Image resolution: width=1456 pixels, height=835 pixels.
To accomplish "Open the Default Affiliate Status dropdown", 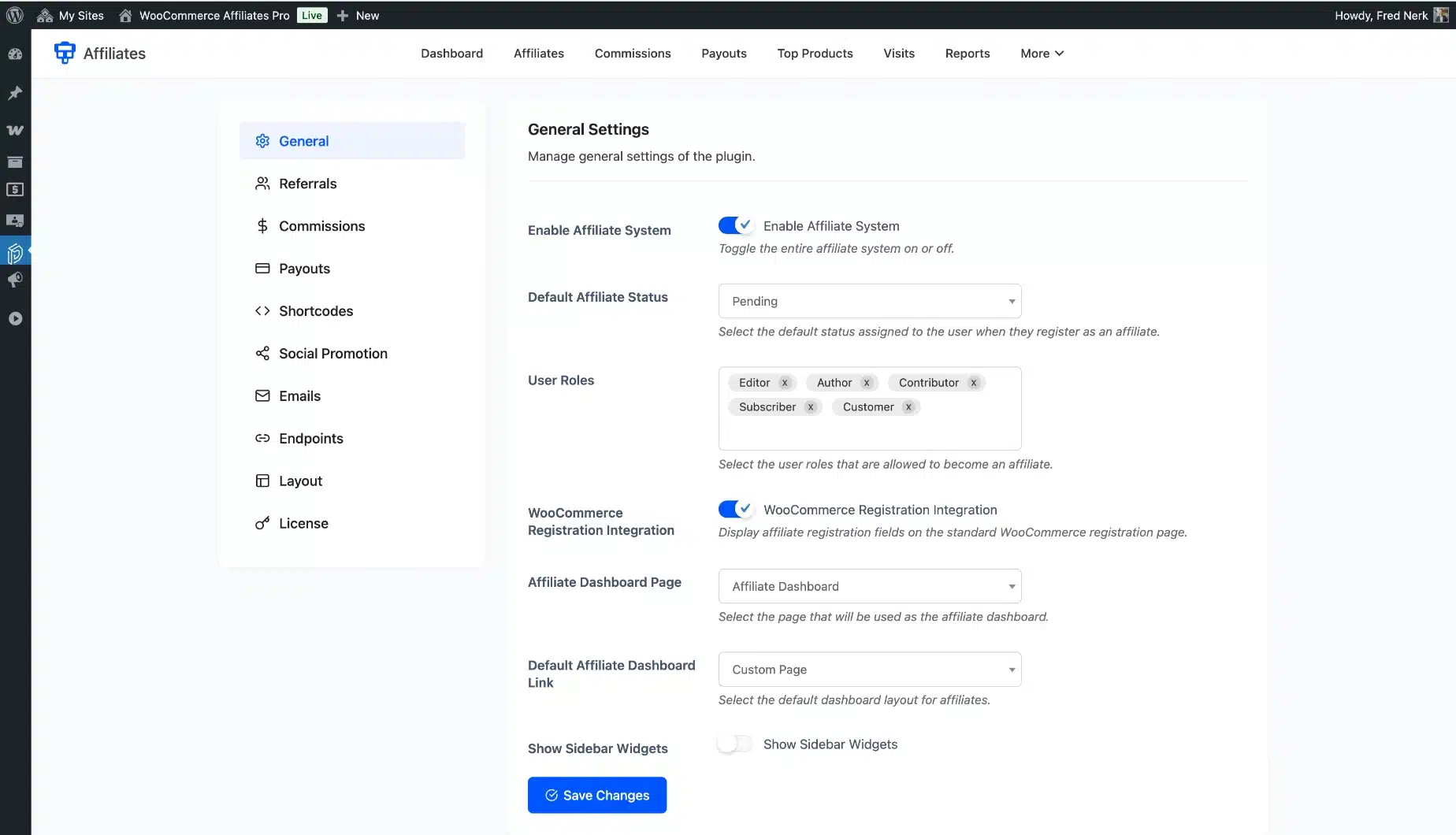I will tap(869, 301).
